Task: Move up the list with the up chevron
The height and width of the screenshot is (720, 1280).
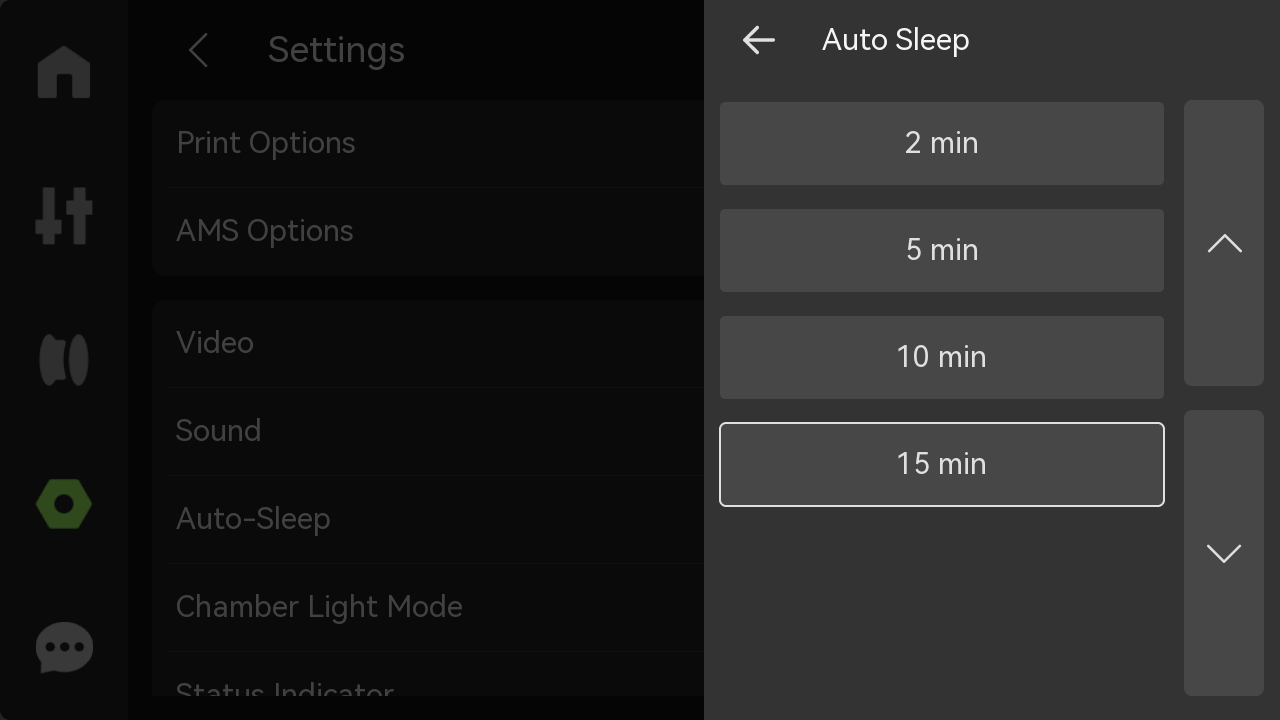Action: point(1224,243)
